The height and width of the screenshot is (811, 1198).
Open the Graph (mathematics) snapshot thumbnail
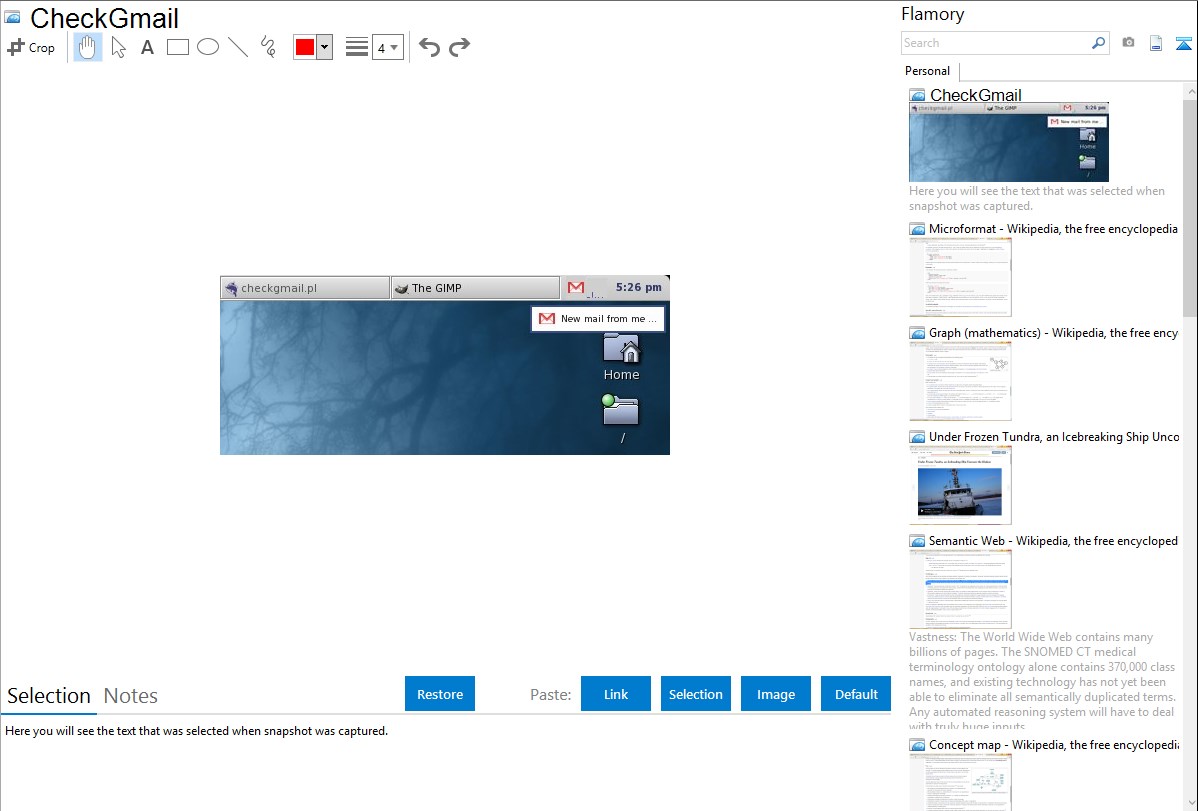coord(960,381)
